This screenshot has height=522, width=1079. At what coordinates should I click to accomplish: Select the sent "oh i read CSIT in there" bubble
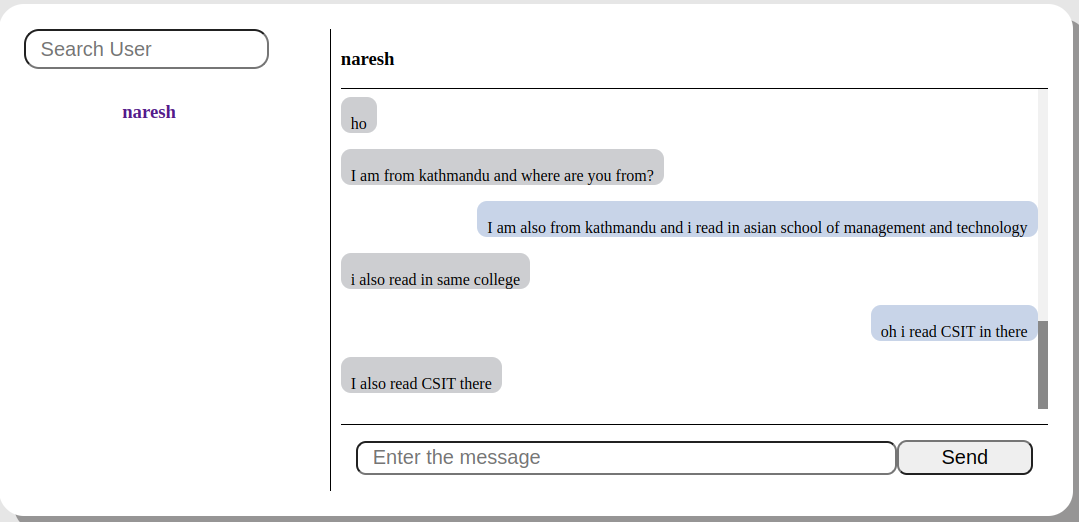tap(954, 324)
